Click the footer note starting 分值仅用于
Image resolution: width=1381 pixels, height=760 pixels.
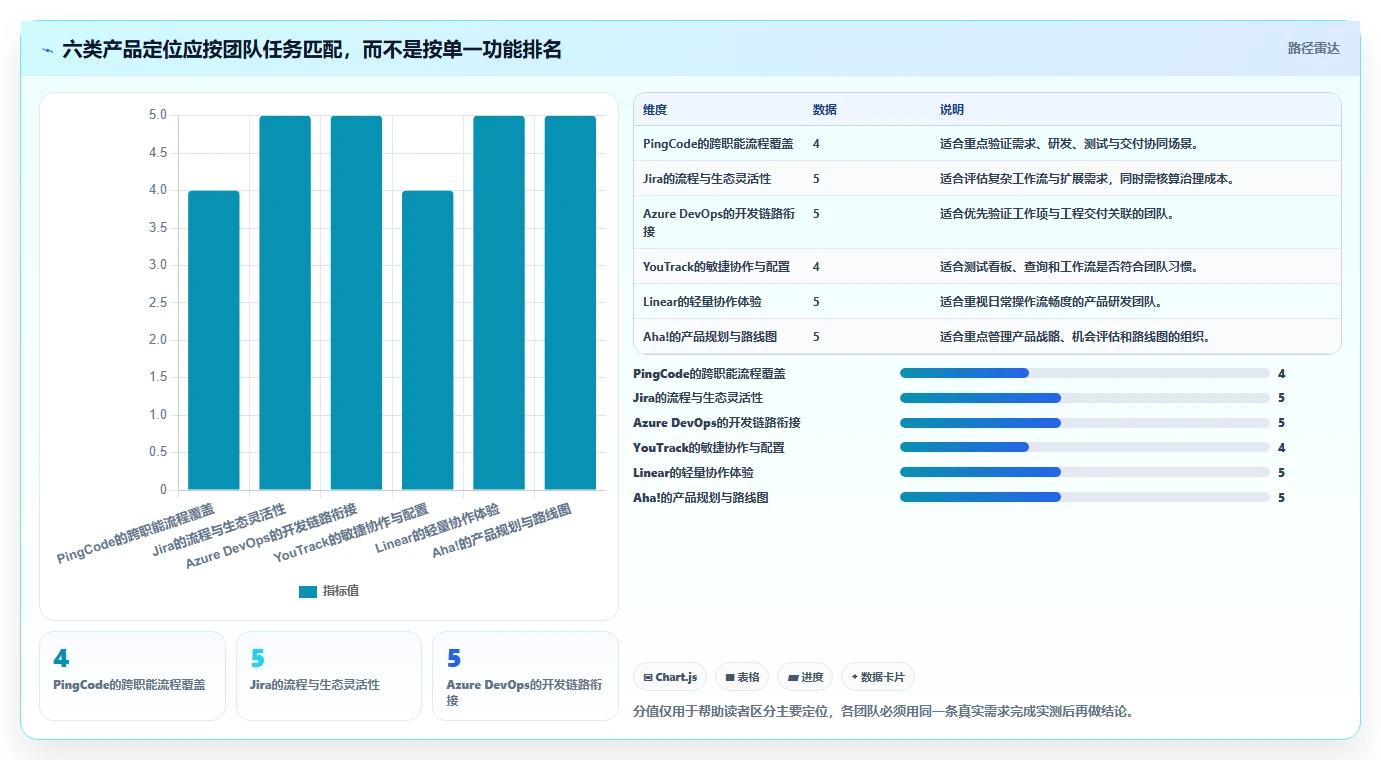884,712
